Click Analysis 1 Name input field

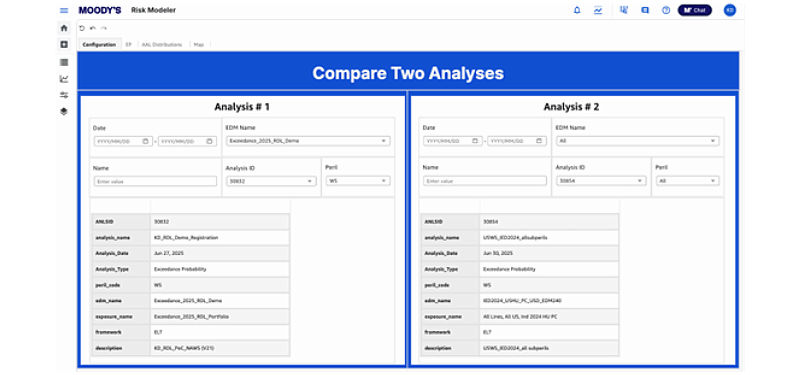tap(155, 181)
